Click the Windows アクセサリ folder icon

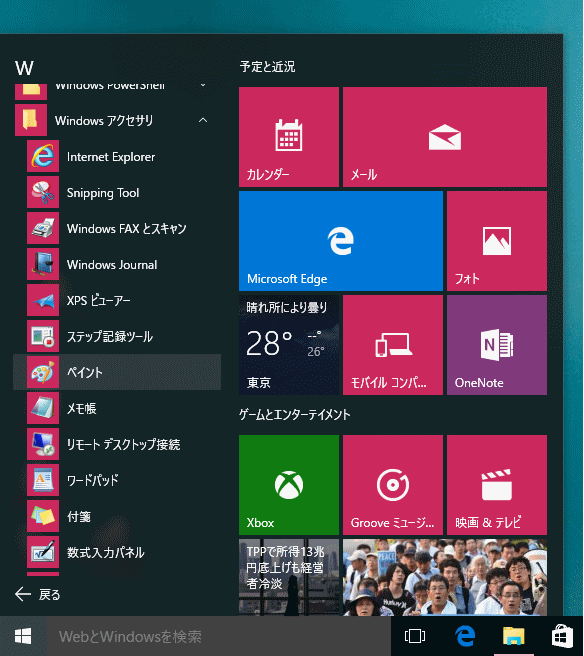[x=31, y=120]
